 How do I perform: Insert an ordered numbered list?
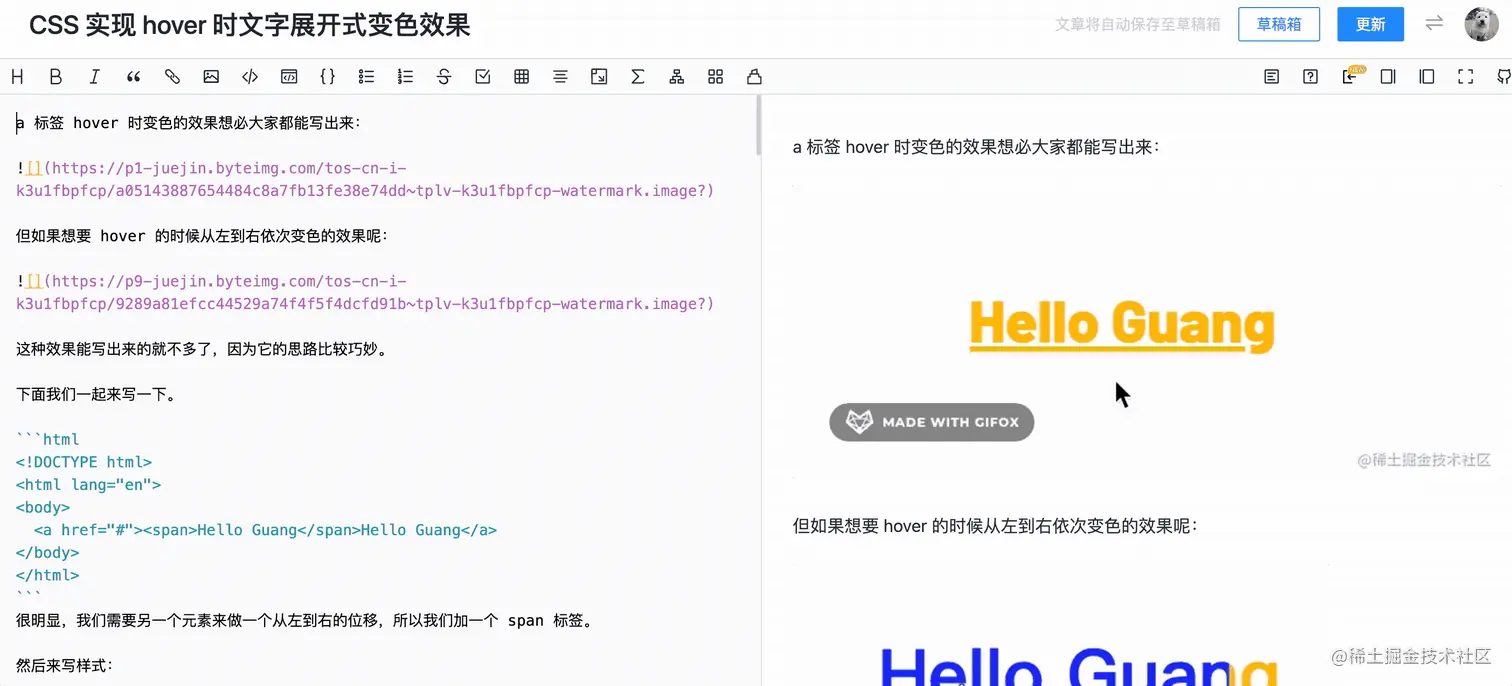tap(405, 77)
